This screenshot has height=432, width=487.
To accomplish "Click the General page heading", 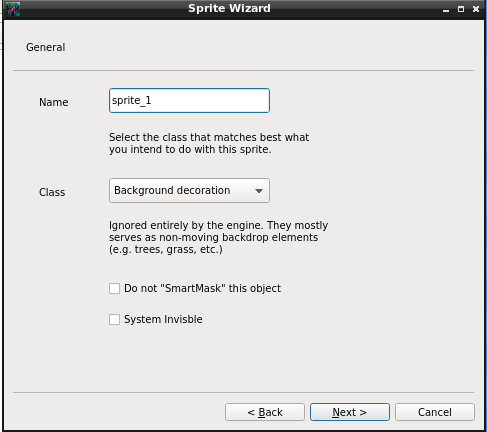I will click(x=46, y=47).
